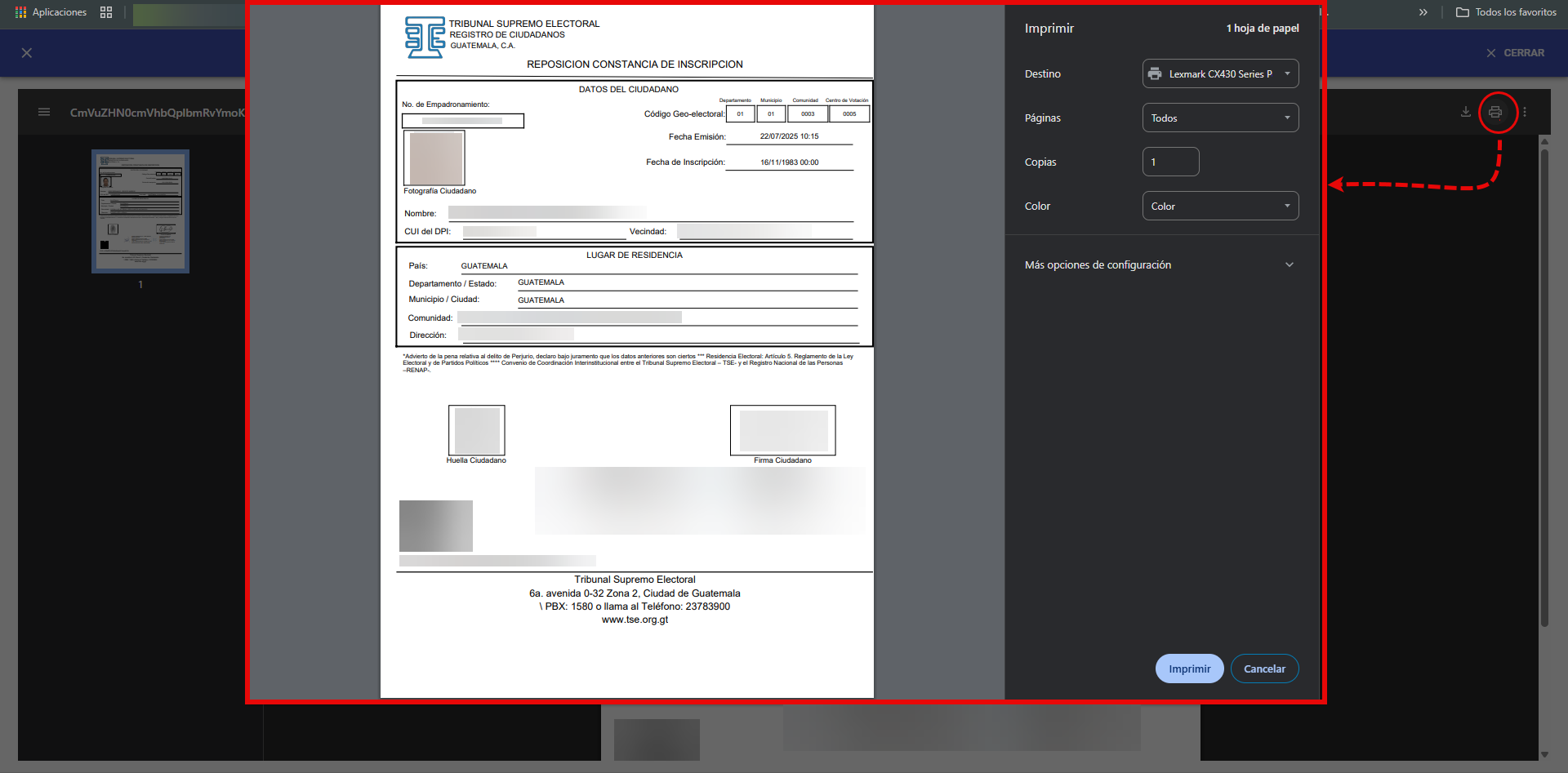
Task: Click the PDF viewer vertical scrollbar
Action: coord(1544,384)
